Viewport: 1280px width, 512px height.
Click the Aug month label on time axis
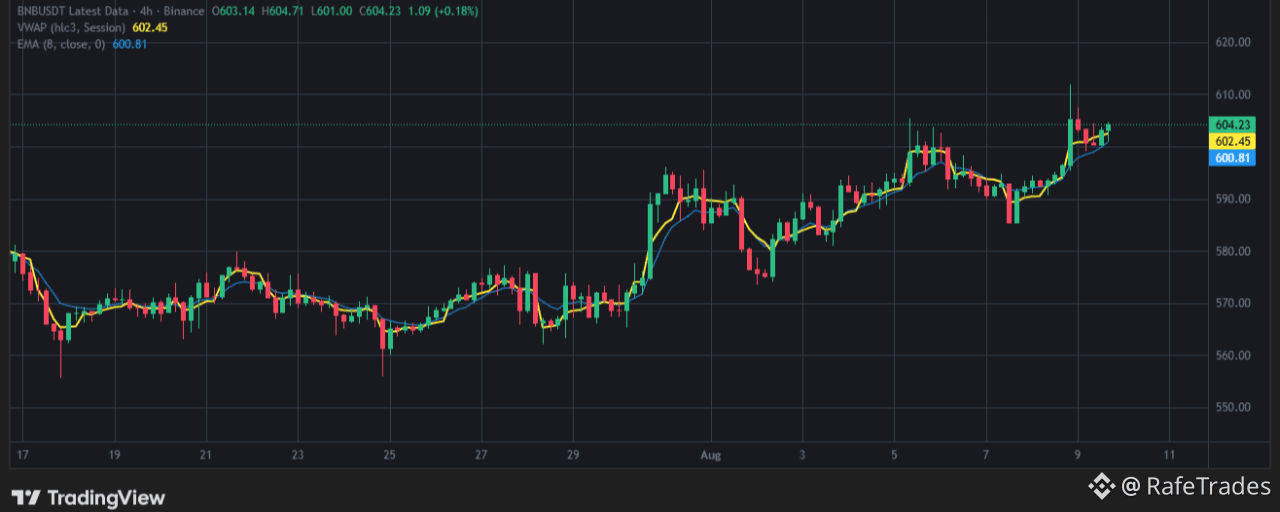point(711,455)
